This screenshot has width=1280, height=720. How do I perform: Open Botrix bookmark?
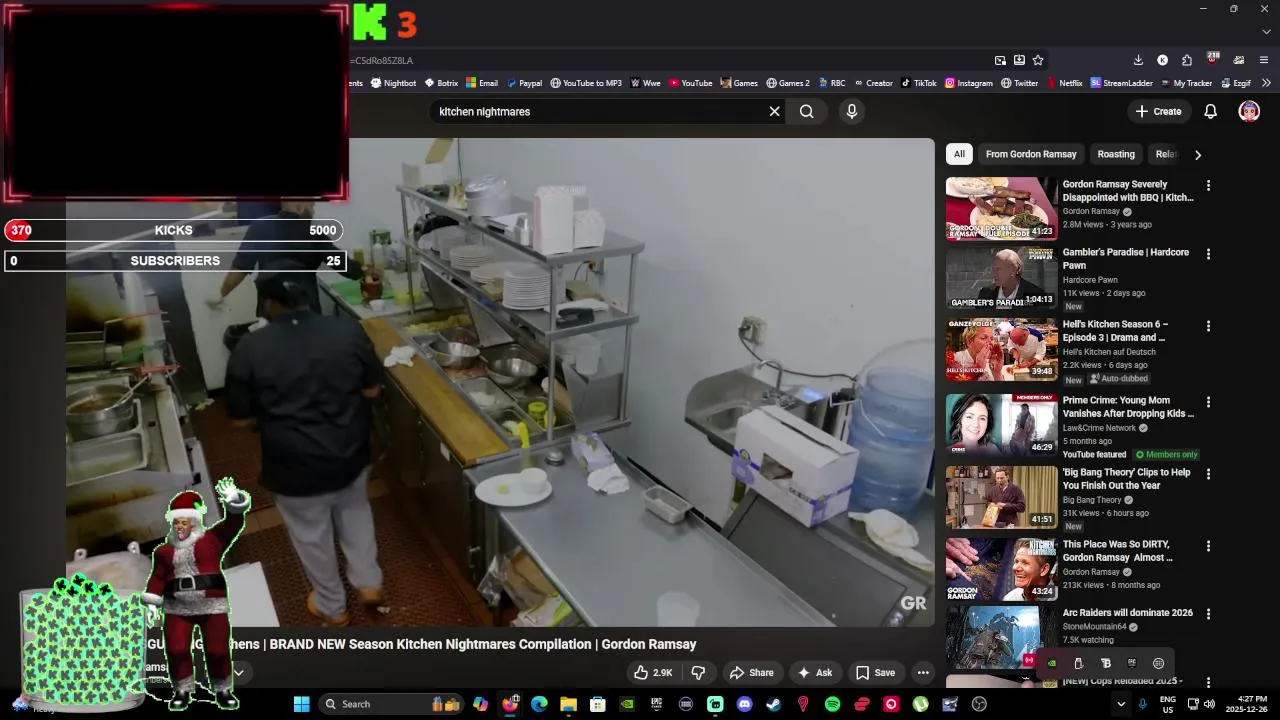point(441,83)
